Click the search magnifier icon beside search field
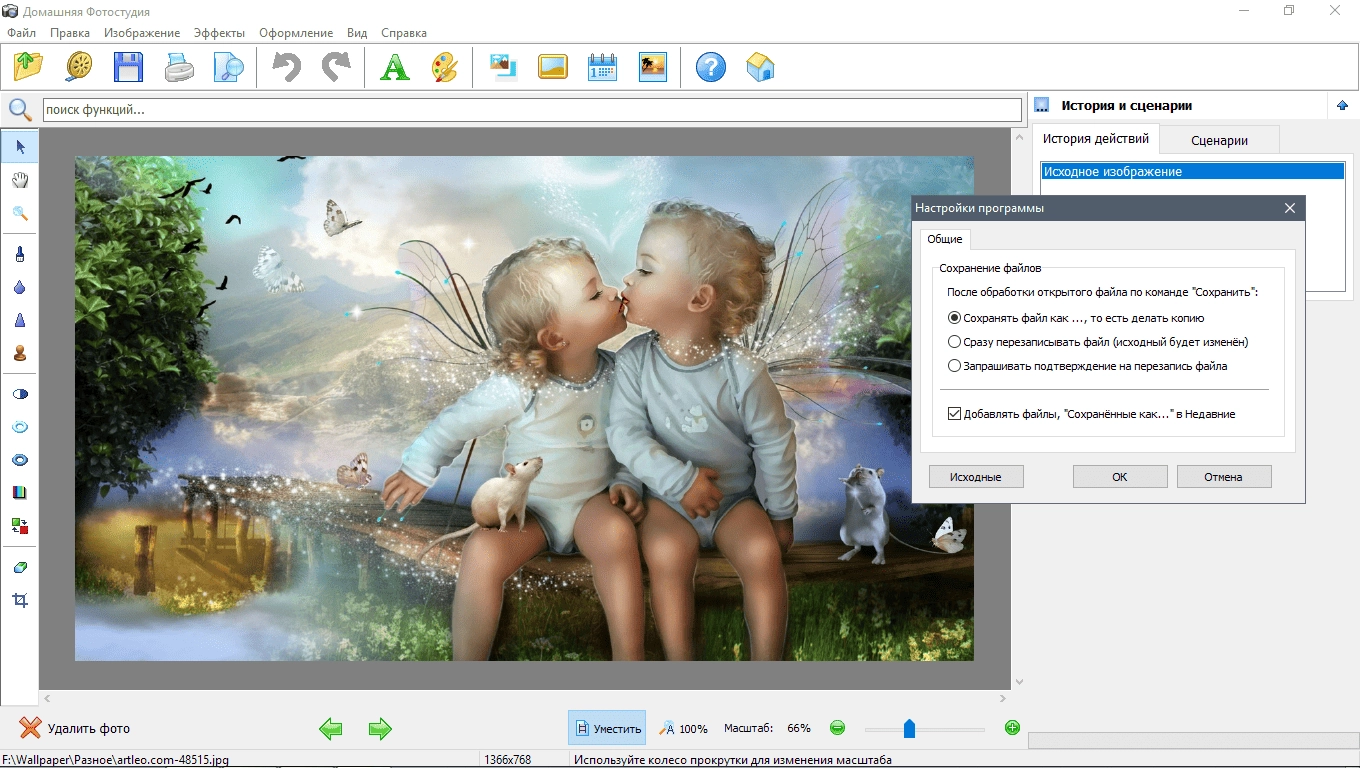Viewport: 1360px width, 768px height. (x=20, y=110)
